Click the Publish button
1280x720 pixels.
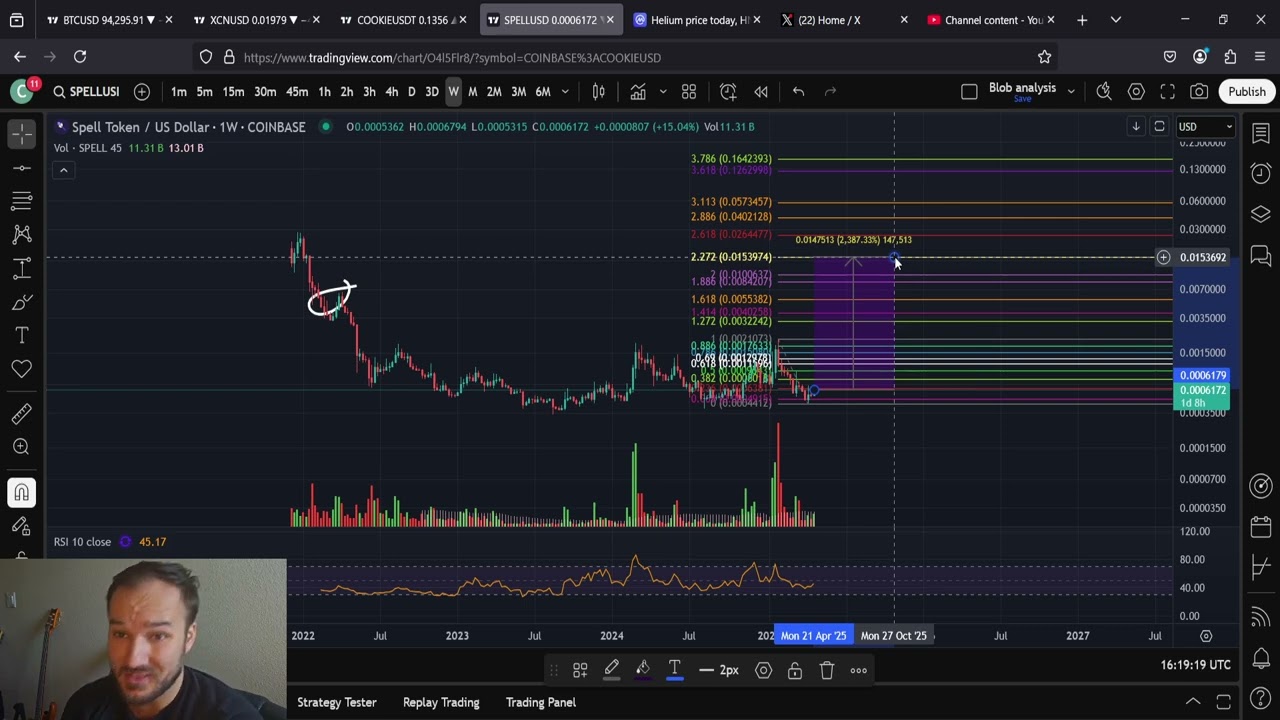pos(1247,92)
